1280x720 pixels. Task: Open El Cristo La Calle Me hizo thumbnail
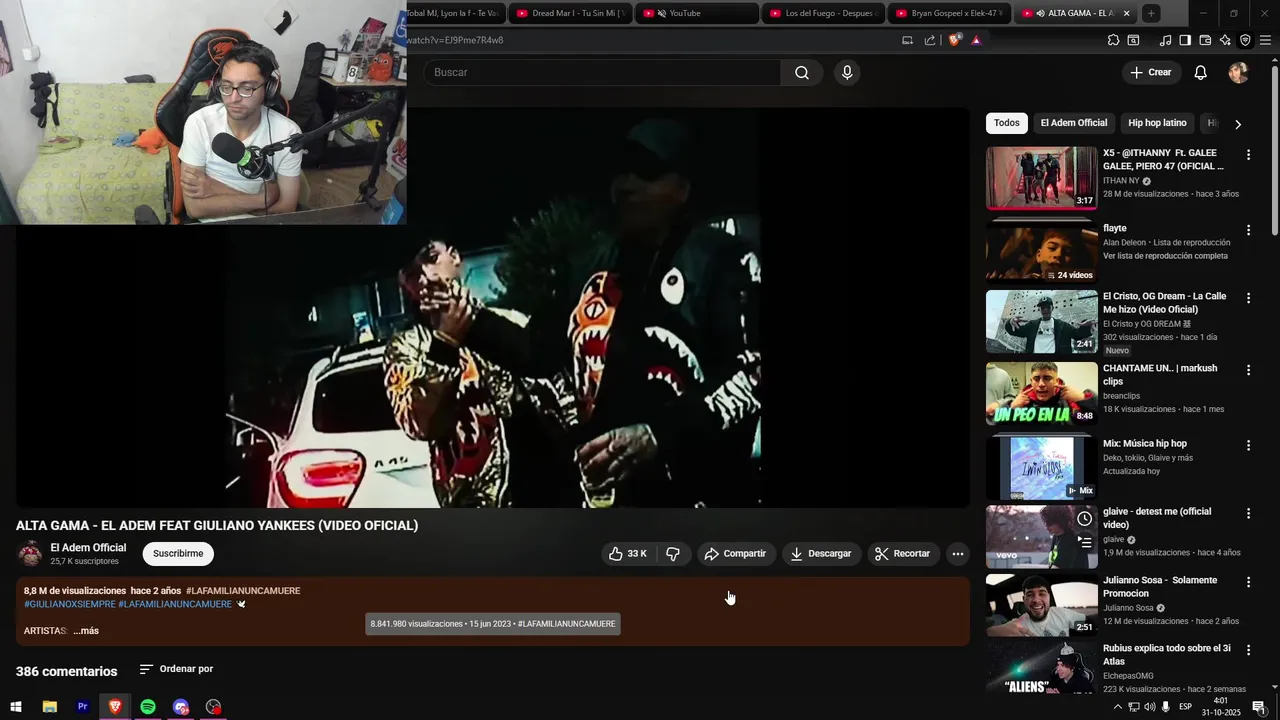(1041, 321)
